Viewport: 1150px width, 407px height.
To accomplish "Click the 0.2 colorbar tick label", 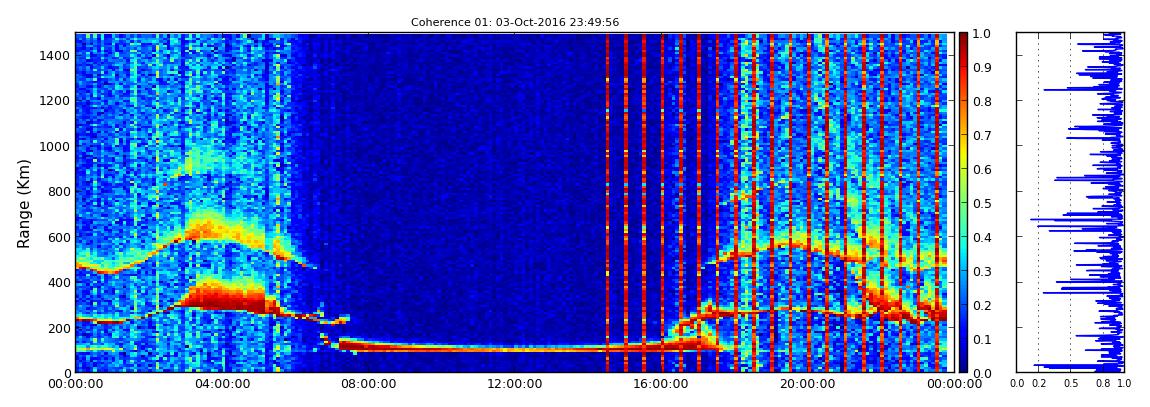I will 981,305.
